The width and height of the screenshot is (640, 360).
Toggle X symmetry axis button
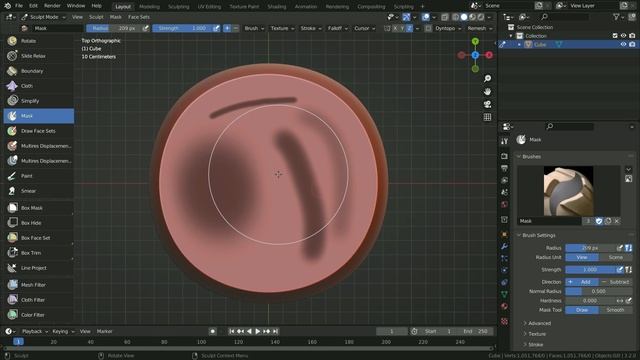pyautogui.click(x=395, y=29)
